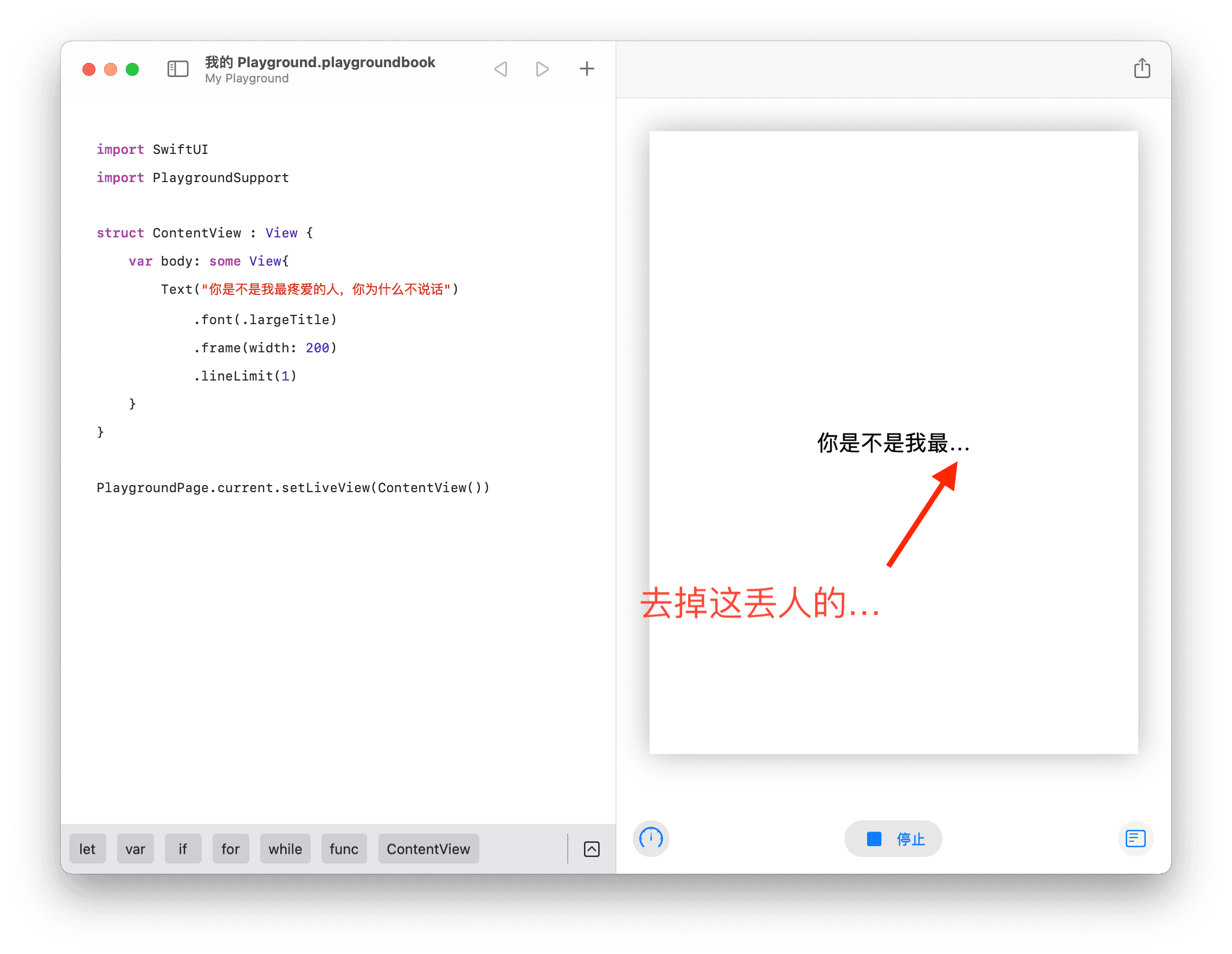Select the ContentView suggestion
1232x954 pixels.
click(x=428, y=848)
